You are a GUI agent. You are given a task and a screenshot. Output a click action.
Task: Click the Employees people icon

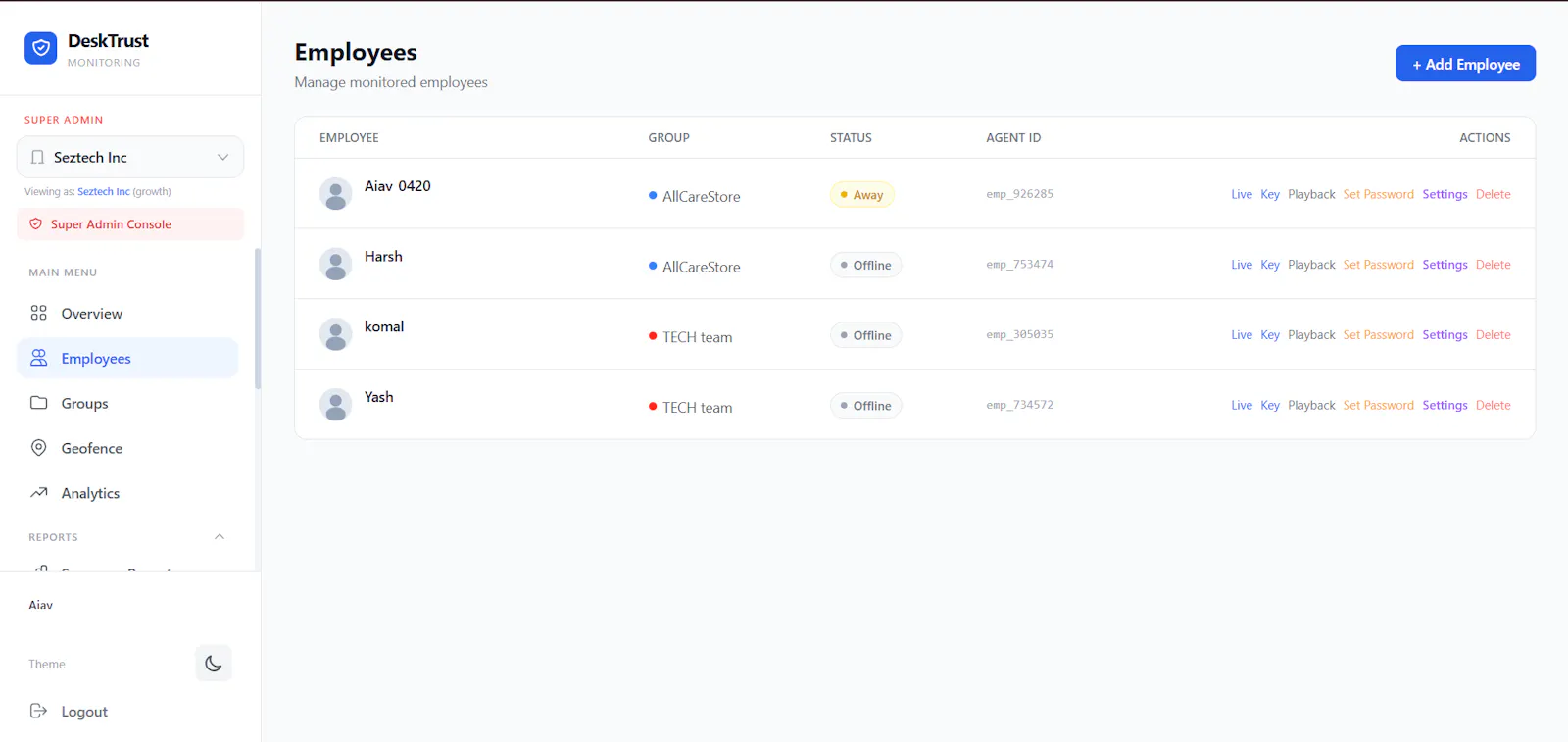39,358
